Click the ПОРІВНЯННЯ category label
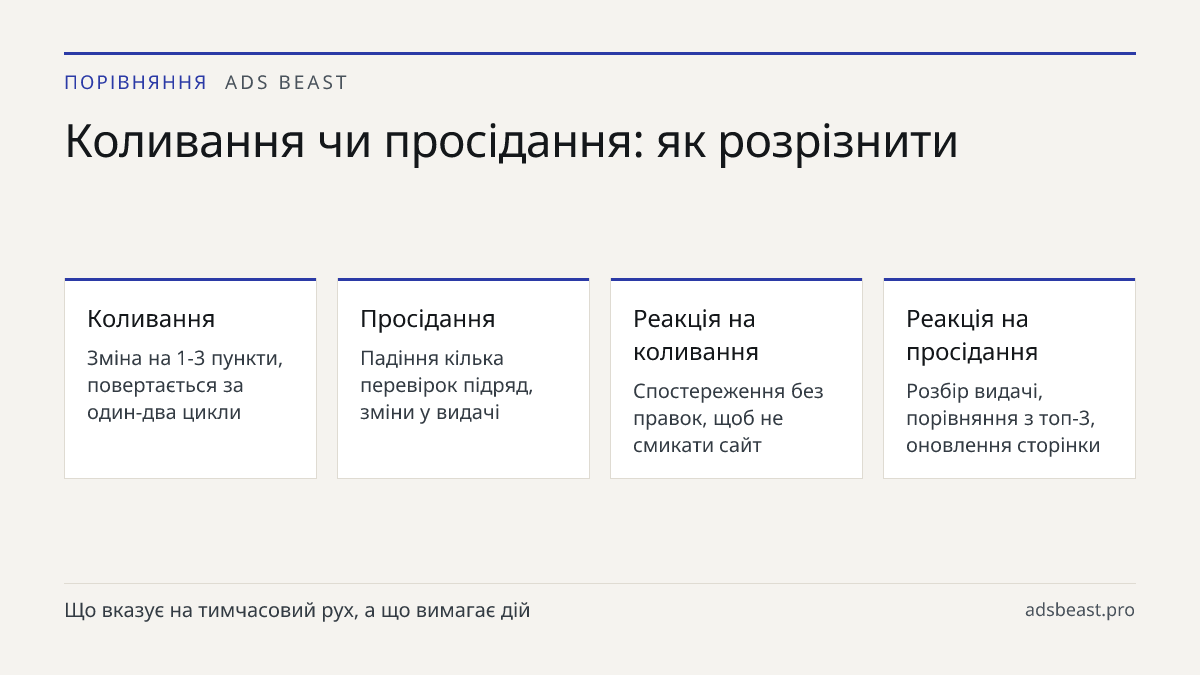1200x675 pixels. pos(136,82)
